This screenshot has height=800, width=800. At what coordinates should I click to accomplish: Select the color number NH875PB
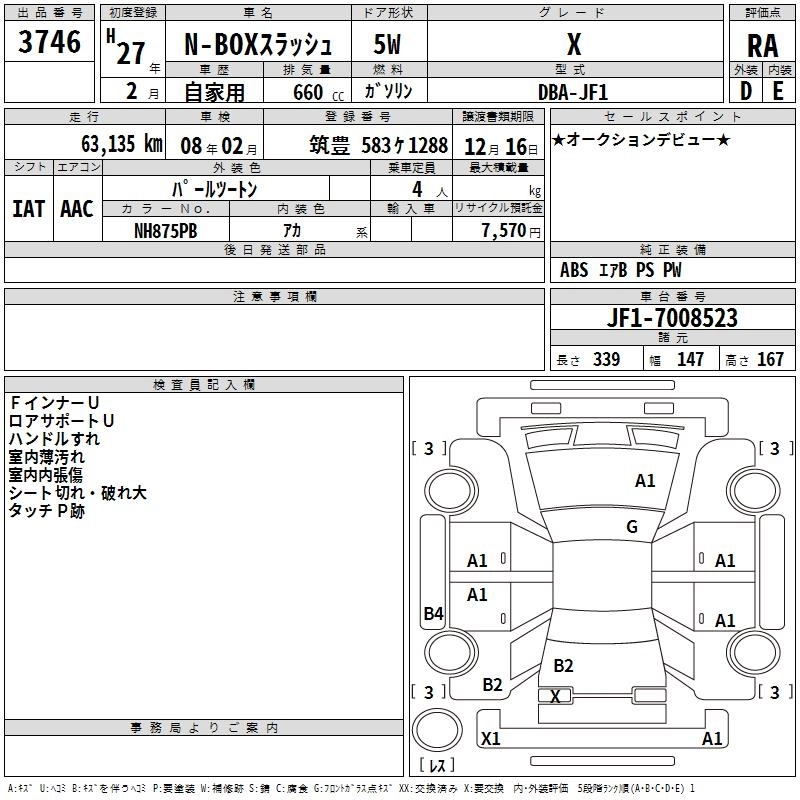[165, 230]
